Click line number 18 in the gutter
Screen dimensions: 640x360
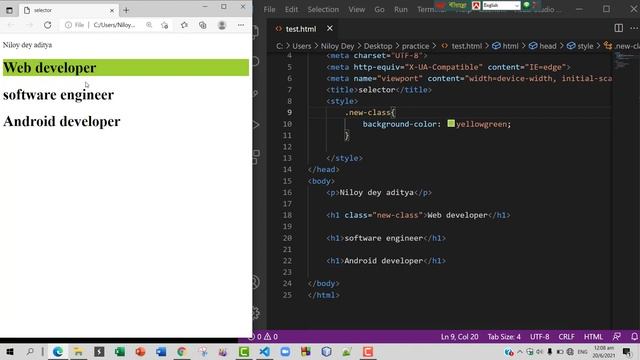[287, 215]
